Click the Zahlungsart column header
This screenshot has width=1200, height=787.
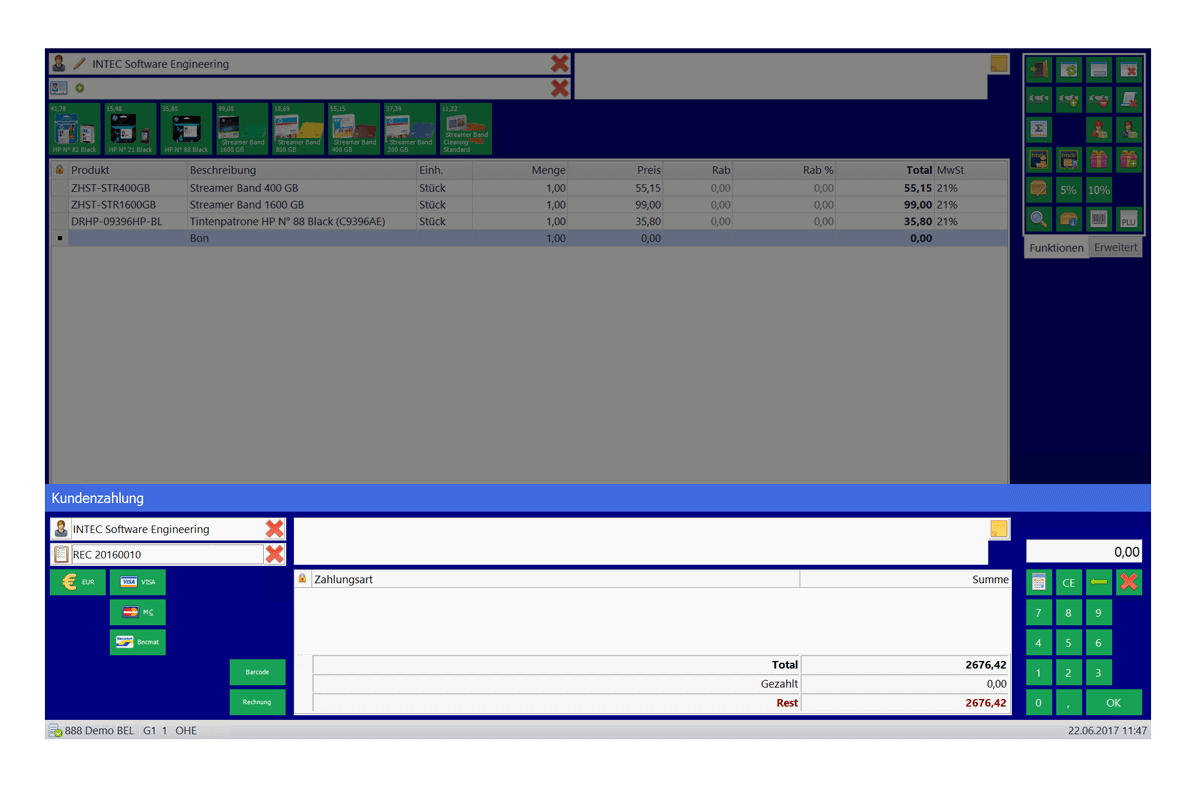(555, 579)
